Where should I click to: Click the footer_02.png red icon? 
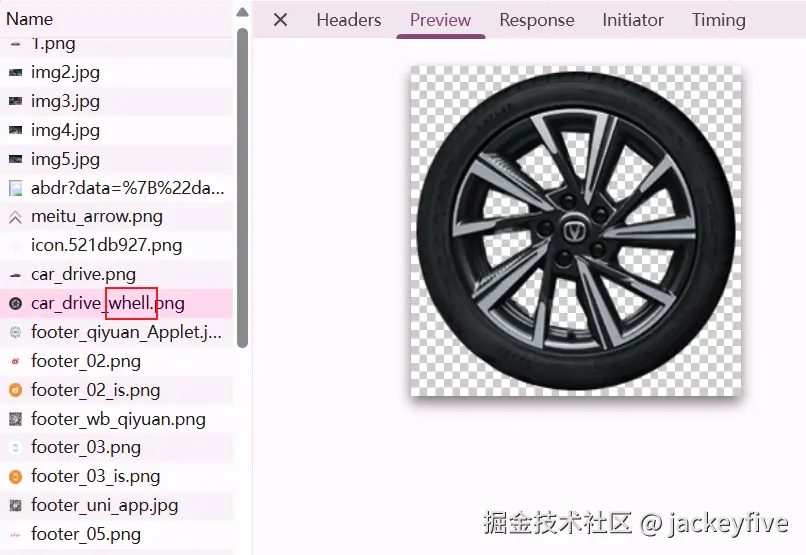point(15,361)
